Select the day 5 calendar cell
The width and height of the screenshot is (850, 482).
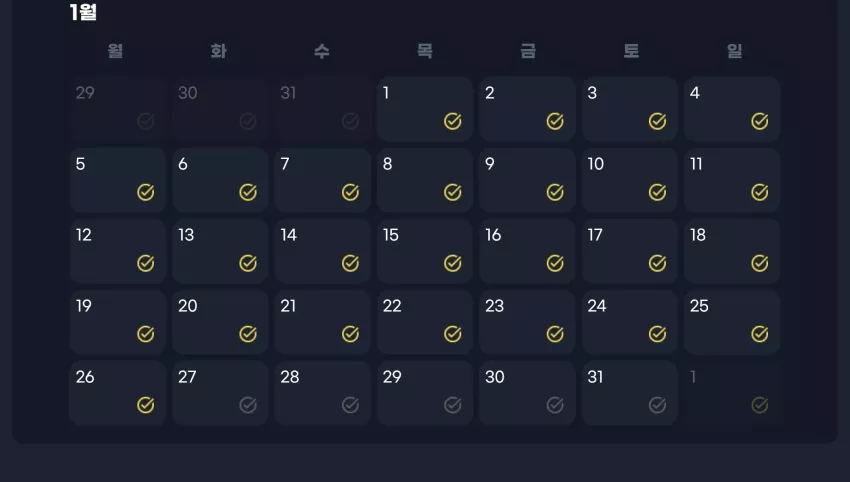pyautogui.click(x=118, y=180)
